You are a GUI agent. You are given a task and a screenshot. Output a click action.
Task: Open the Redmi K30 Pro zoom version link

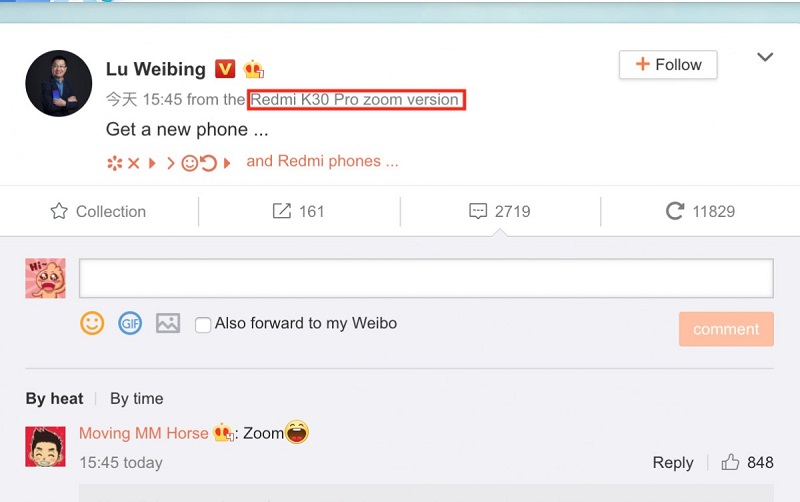click(356, 99)
